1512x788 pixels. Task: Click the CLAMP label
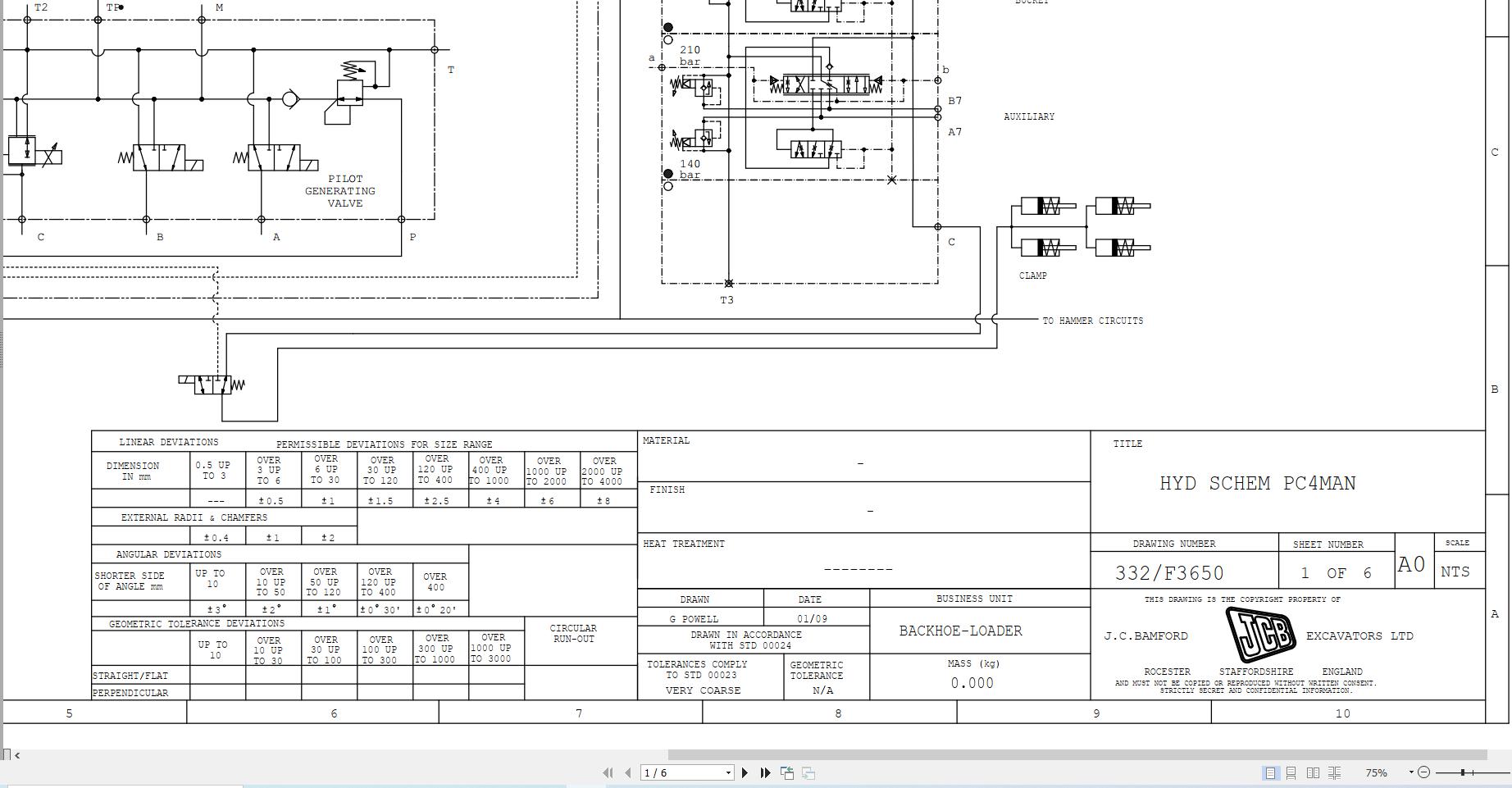pos(1032,276)
